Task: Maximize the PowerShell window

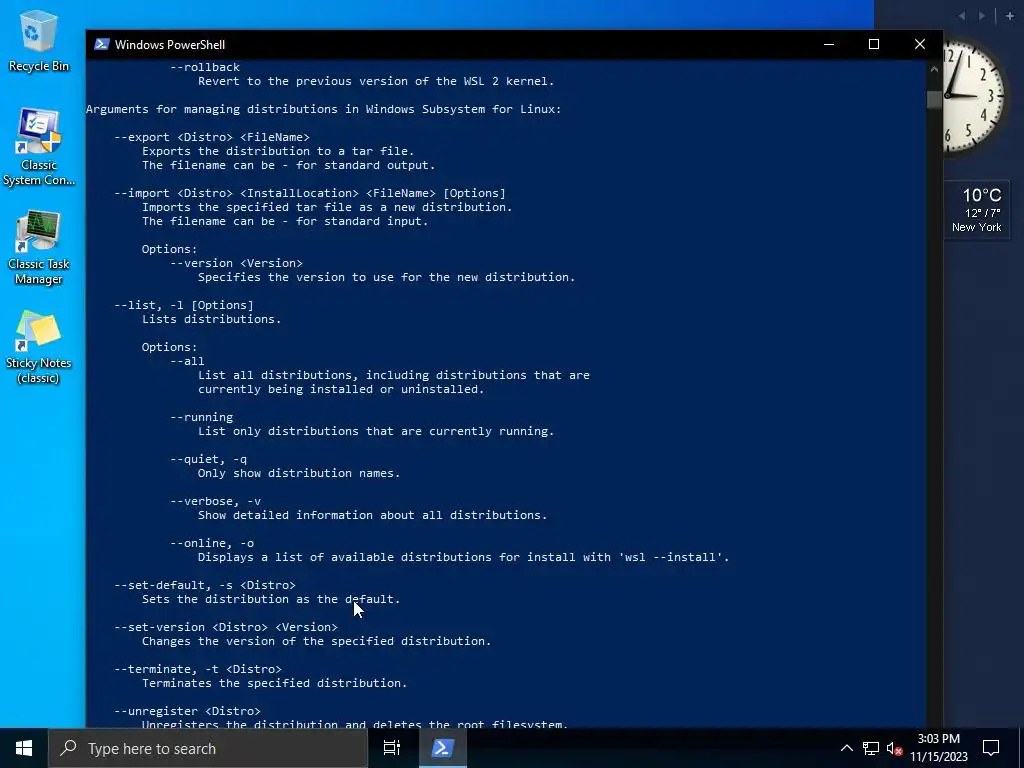Action: [874, 44]
